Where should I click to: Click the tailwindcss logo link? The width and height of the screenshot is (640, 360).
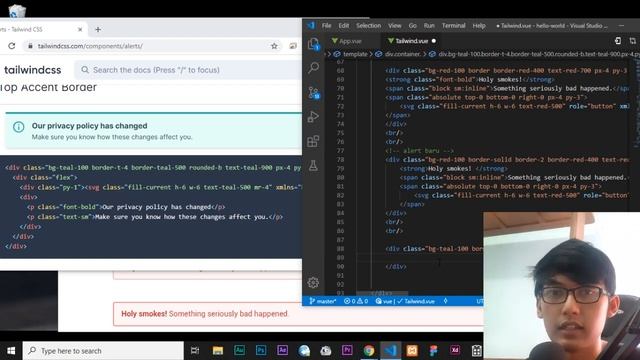pos(32,70)
